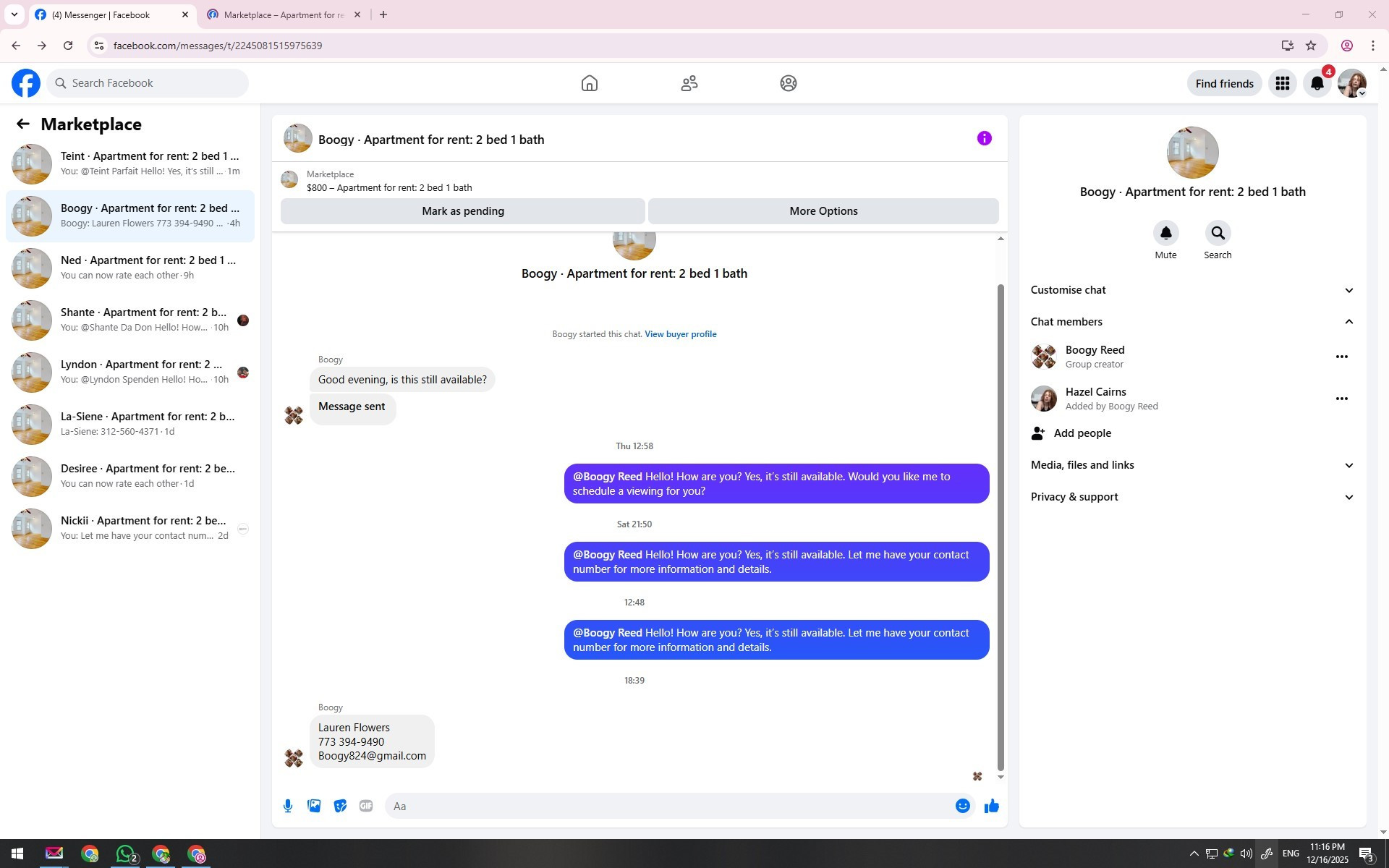Screen dimensions: 1389x868
Task: Open the Facebook menu grid icon
Action: point(1283,83)
